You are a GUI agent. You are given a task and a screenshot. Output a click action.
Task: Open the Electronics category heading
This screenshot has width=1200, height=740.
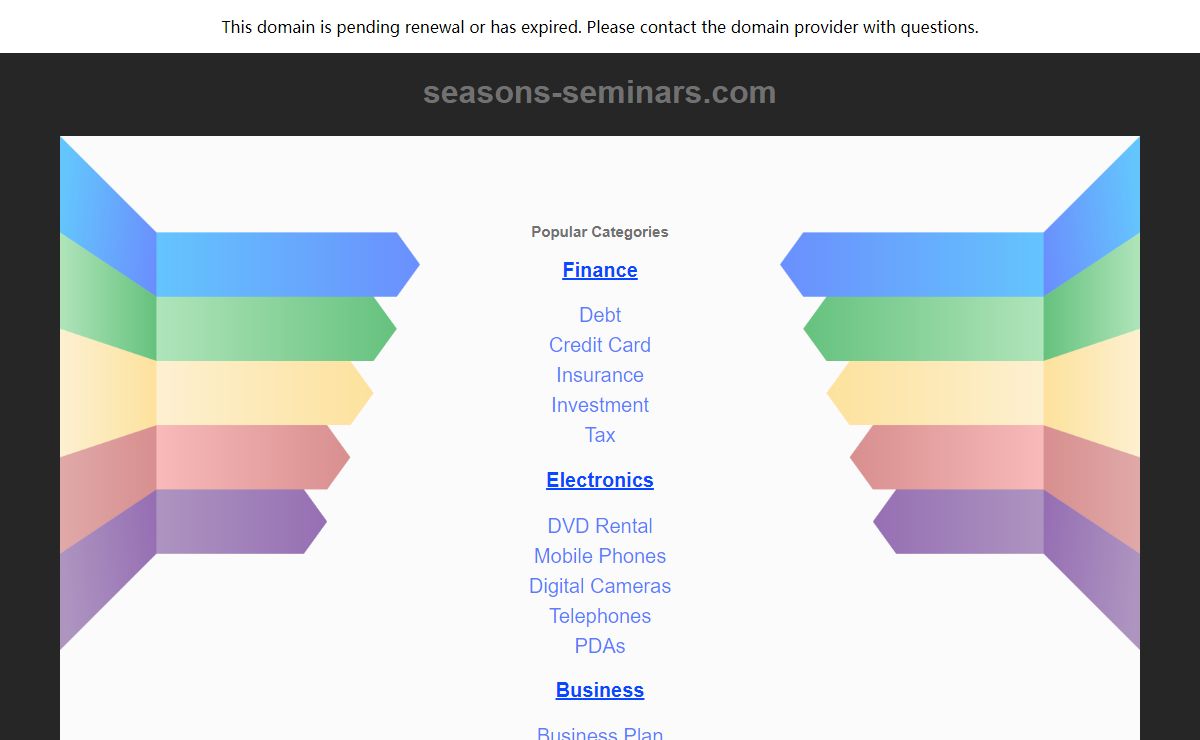(600, 480)
